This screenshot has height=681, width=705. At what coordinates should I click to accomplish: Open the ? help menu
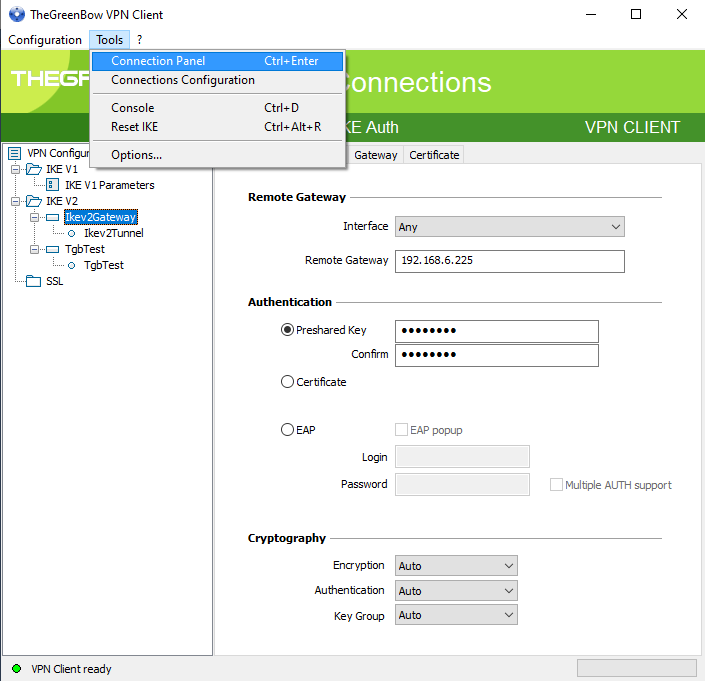tap(140, 40)
